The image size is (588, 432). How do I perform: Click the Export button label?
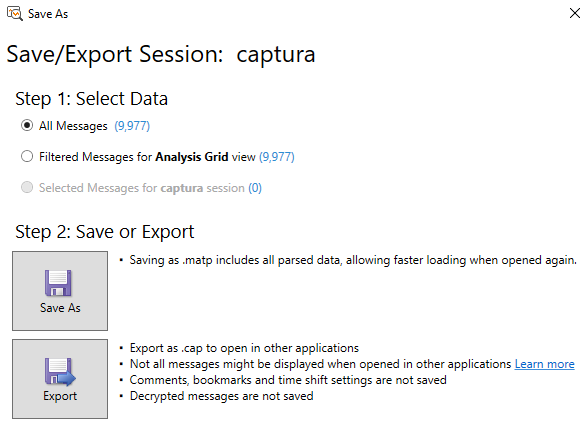(x=60, y=396)
